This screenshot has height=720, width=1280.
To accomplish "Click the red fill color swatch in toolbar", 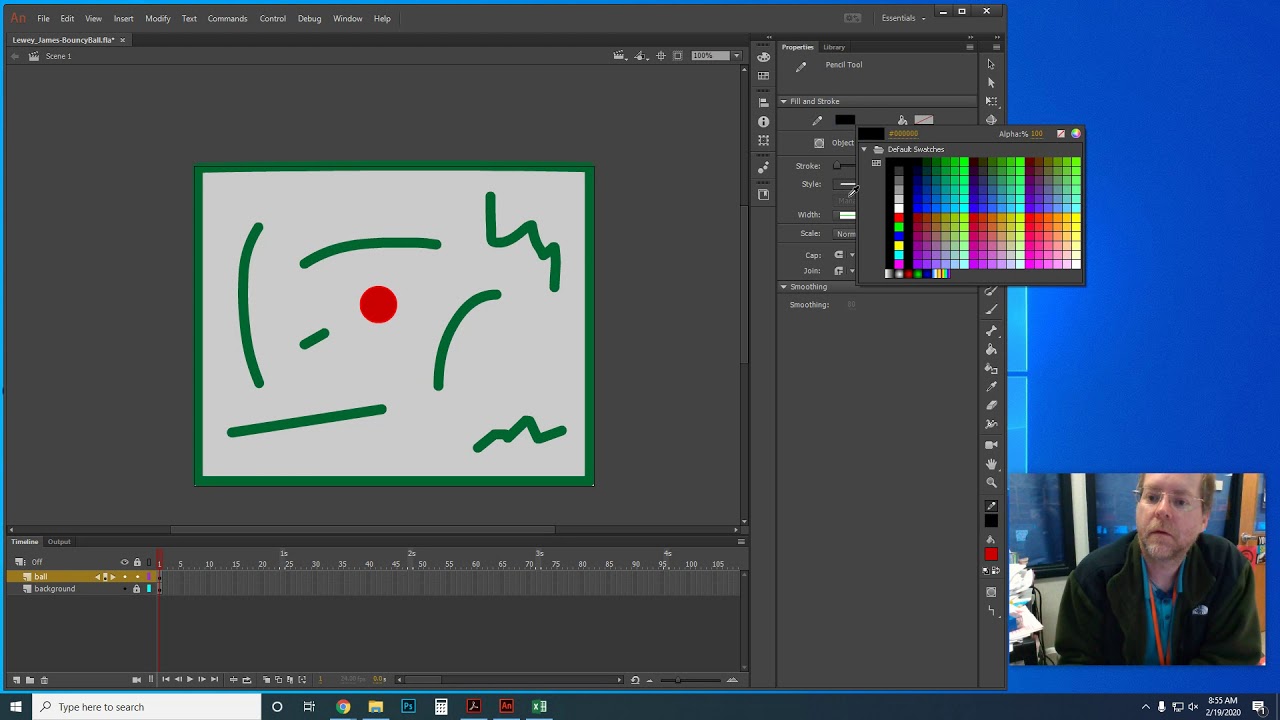I will pyautogui.click(x=991, y=555).
